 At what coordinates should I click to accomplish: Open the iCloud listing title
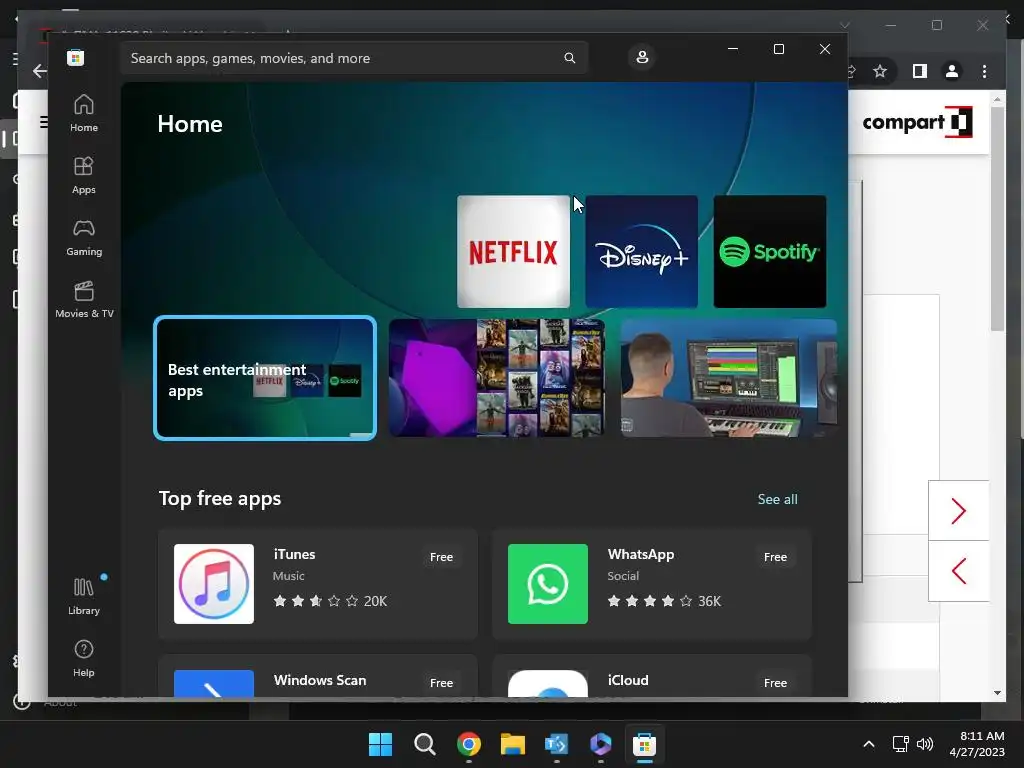point(628,680)
